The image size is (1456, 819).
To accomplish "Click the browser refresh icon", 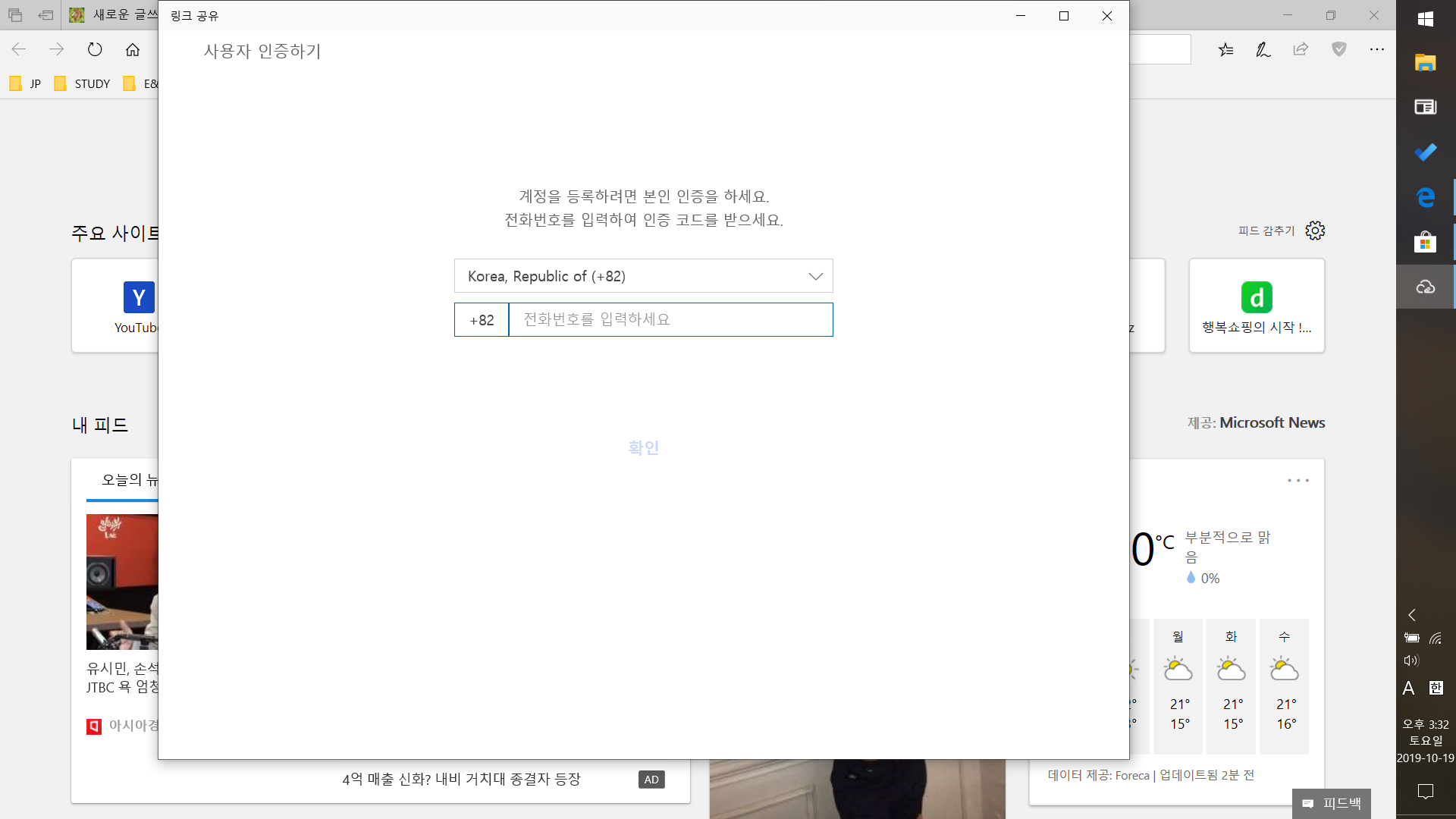I will 95,50.
